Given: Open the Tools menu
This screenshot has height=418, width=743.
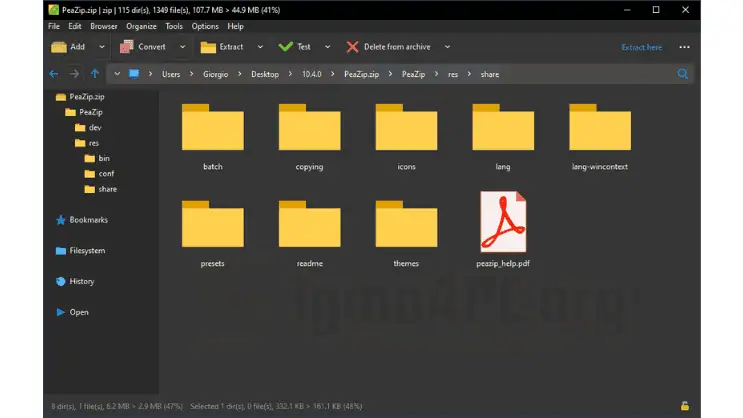Looking at the screenshot, I should (x=174, y=26).
